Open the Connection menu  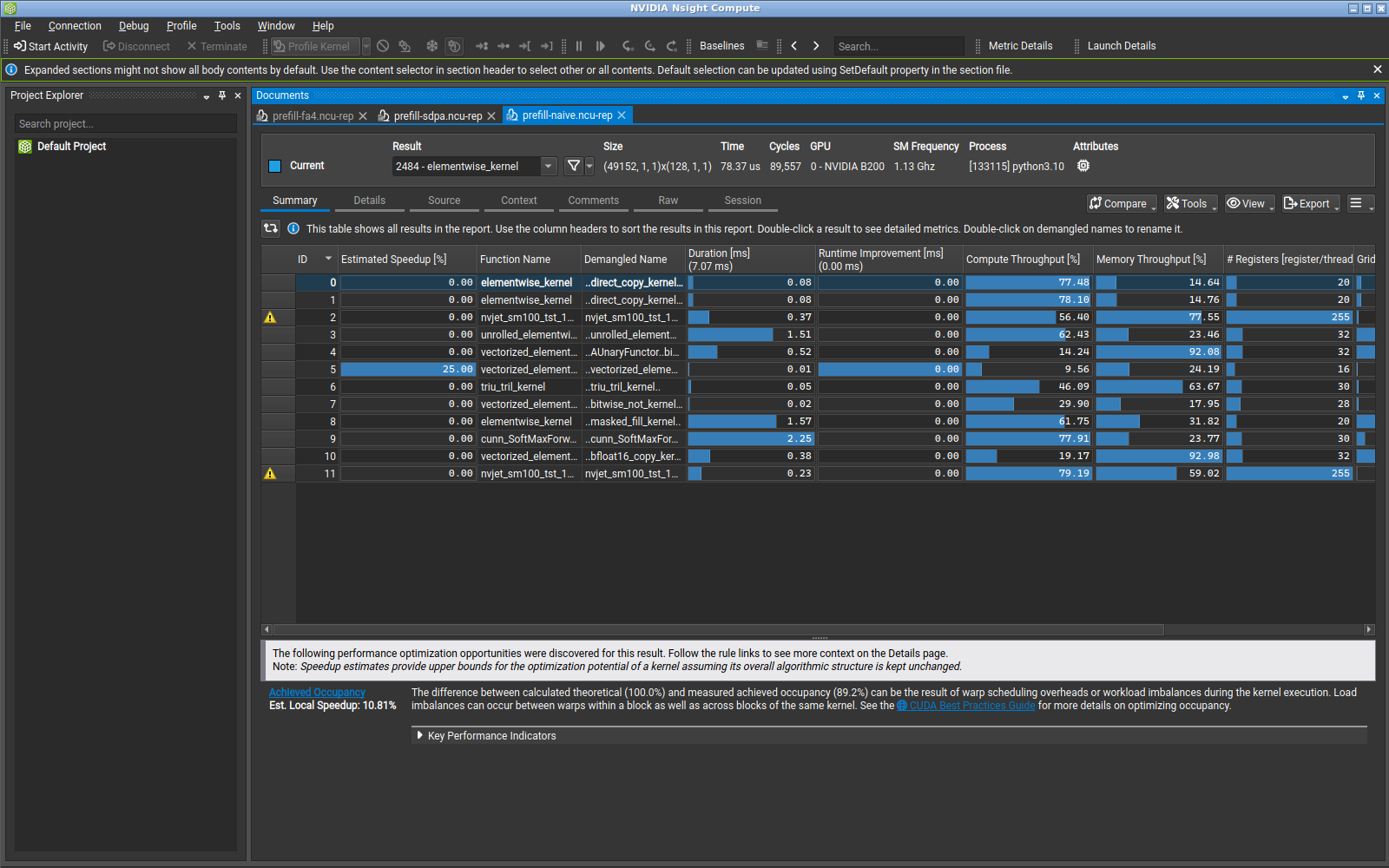pos(75,26)
